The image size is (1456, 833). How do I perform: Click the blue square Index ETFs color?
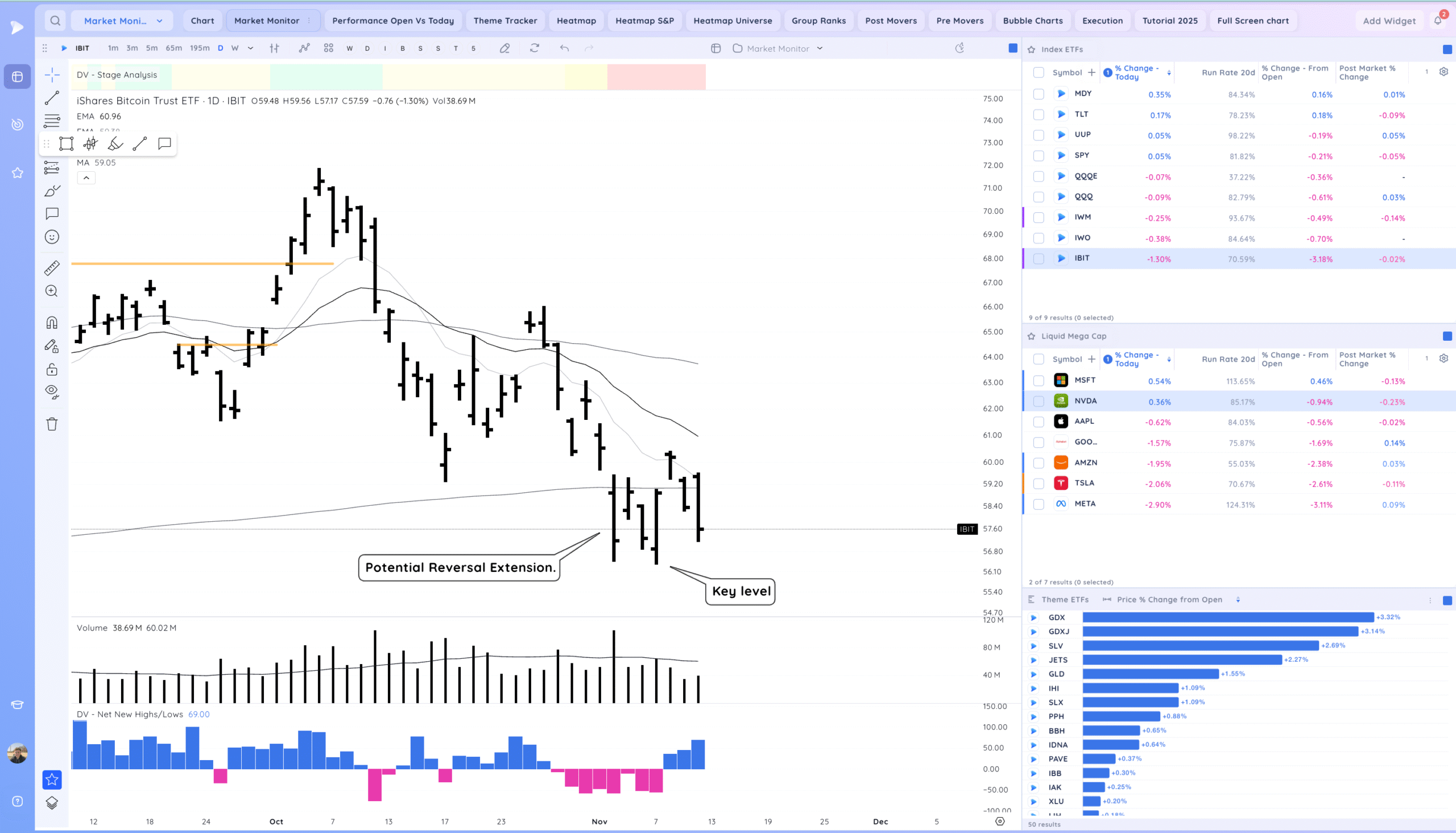(x=1447, y=50)
